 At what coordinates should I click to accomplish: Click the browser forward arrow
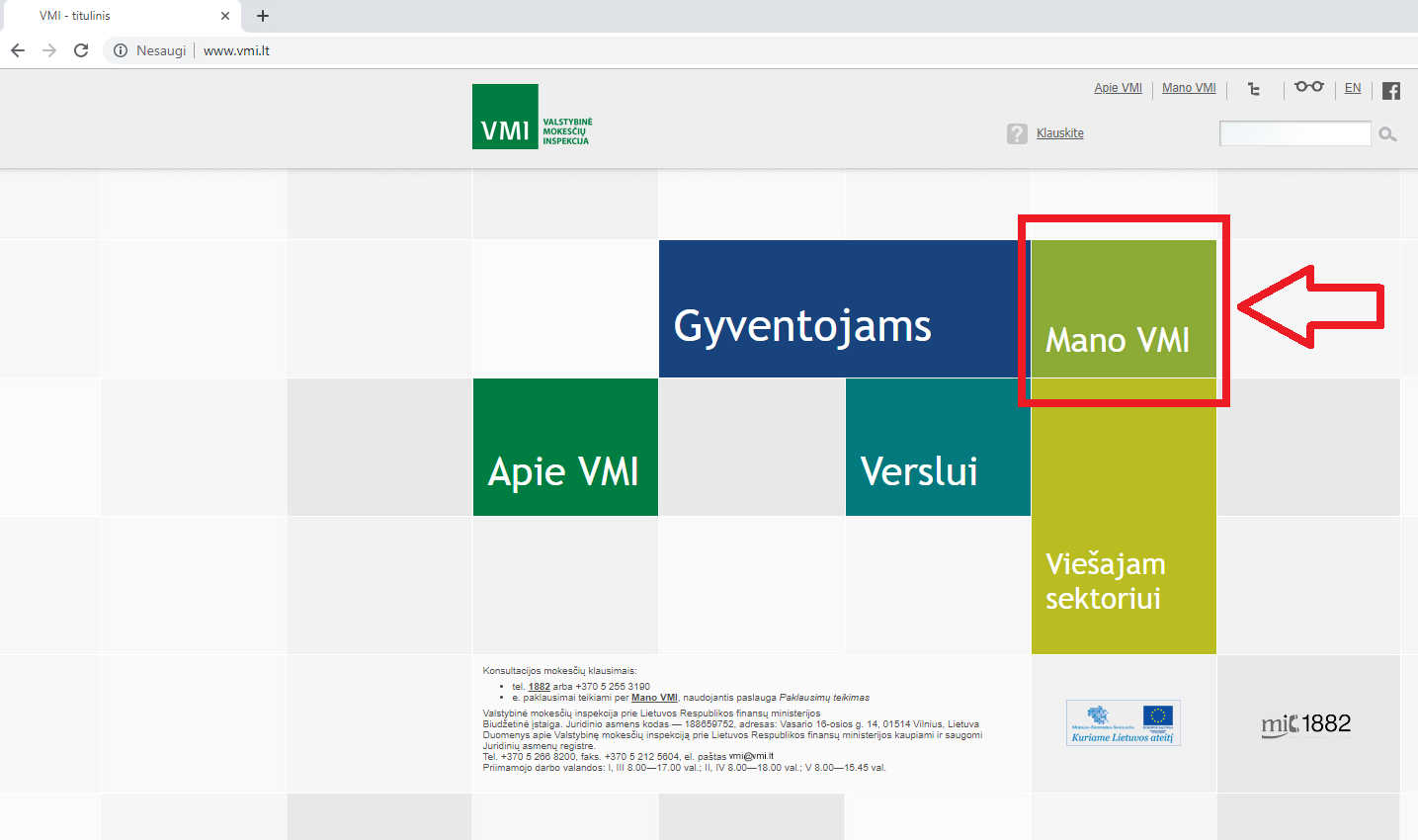pyautogui.click(x=49, y=50)
